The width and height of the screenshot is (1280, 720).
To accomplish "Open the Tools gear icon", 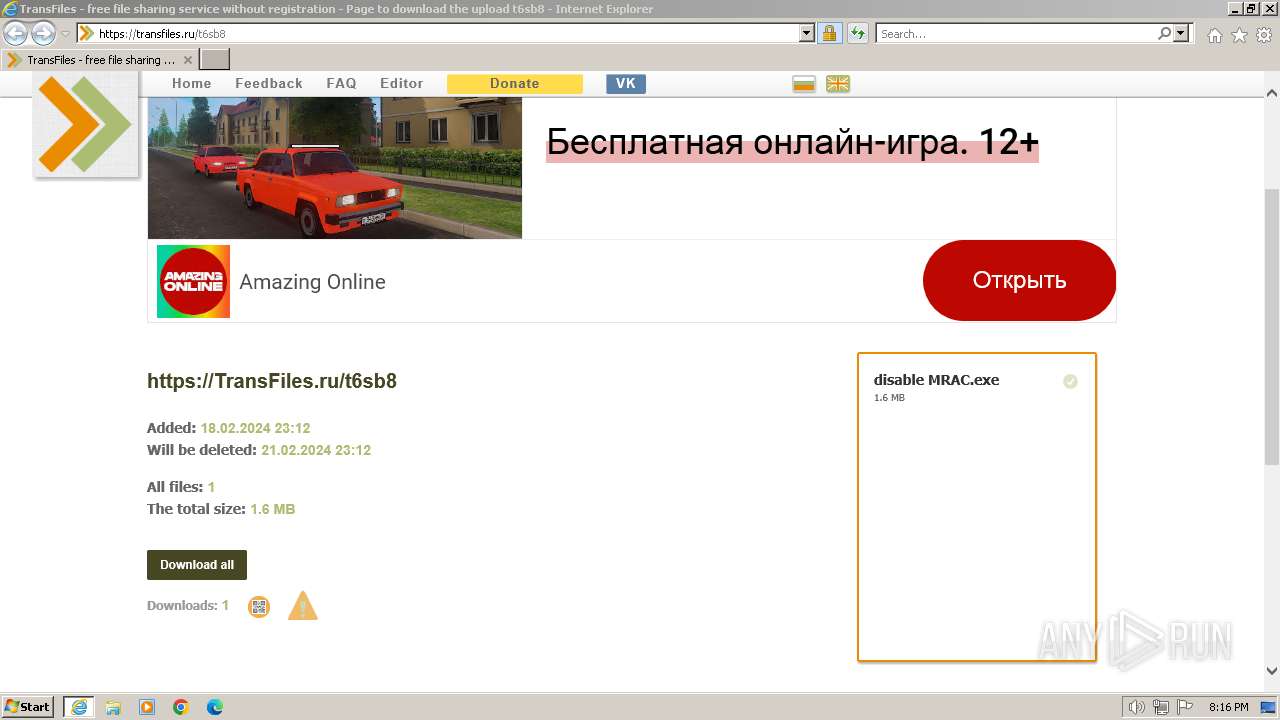I will coord(1264,35).
